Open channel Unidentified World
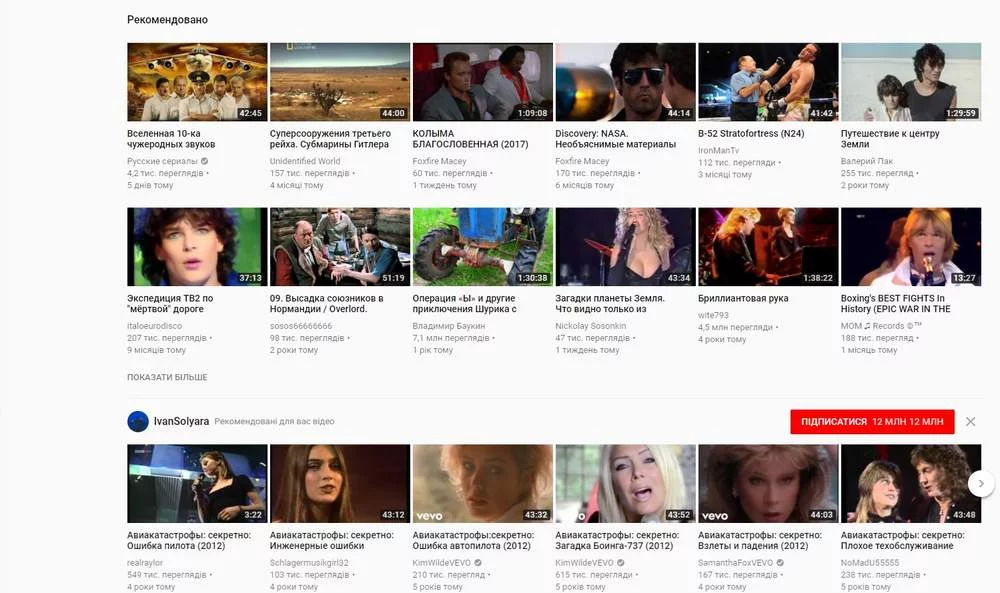 [305, 161]
